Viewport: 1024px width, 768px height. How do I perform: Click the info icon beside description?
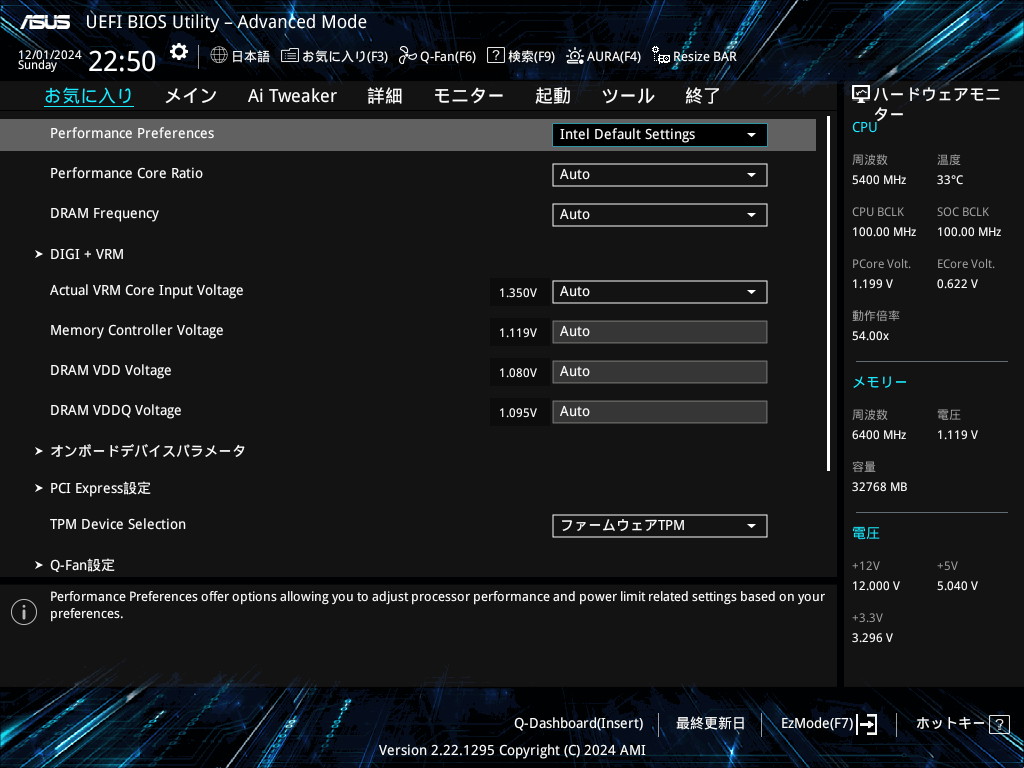(x=24, y=612)
